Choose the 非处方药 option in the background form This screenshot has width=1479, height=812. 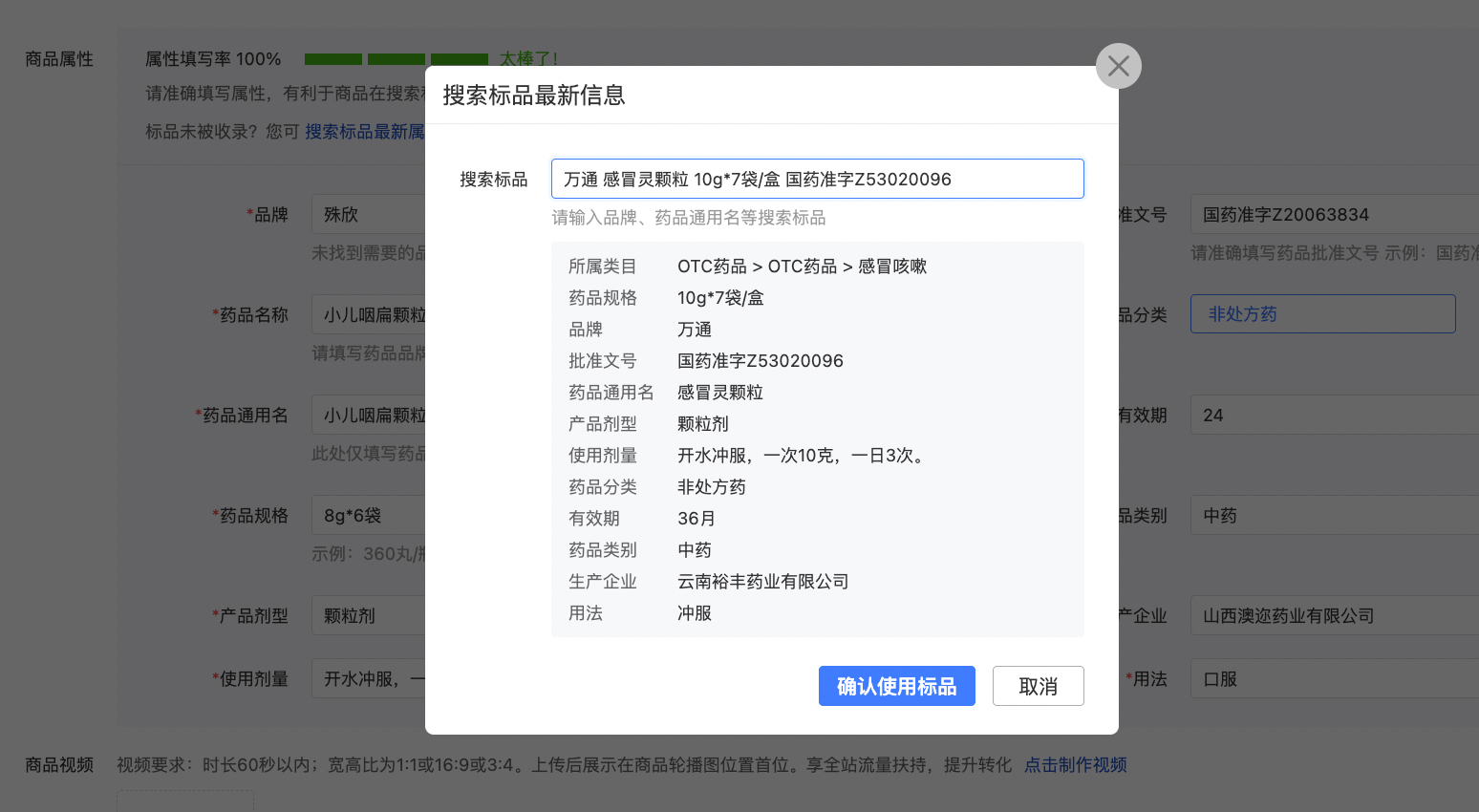tap(1323, 314)
